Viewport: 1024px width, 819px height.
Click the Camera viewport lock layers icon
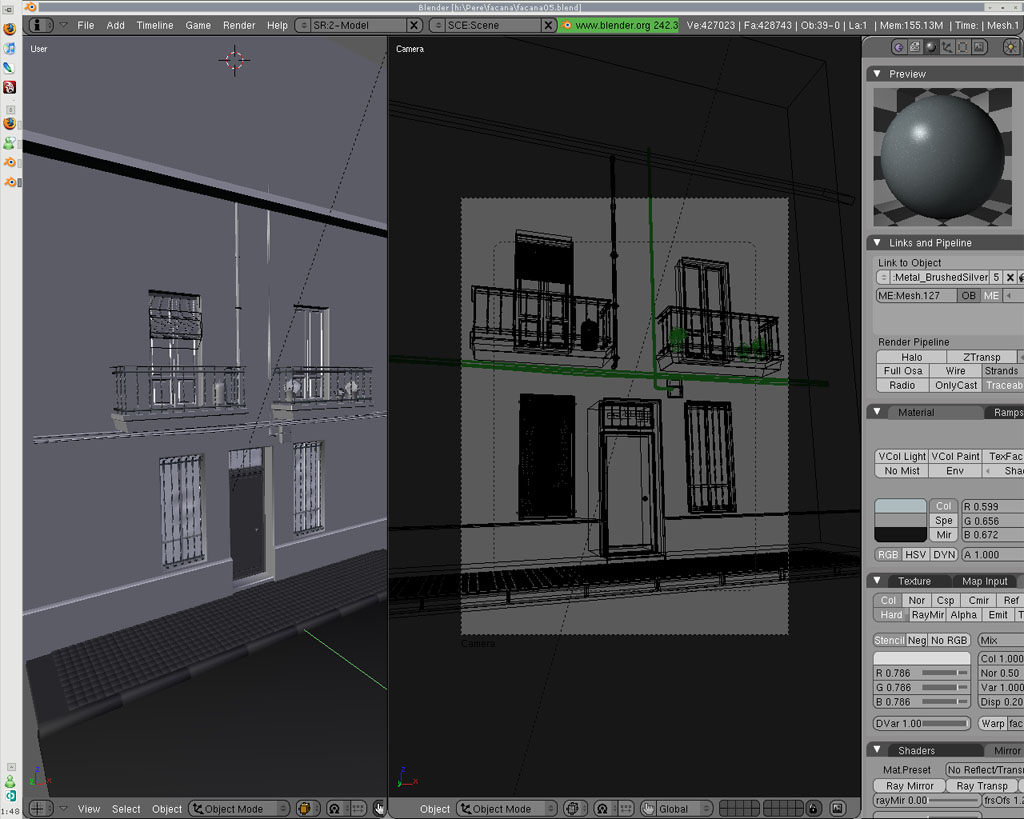pos(813,809)
